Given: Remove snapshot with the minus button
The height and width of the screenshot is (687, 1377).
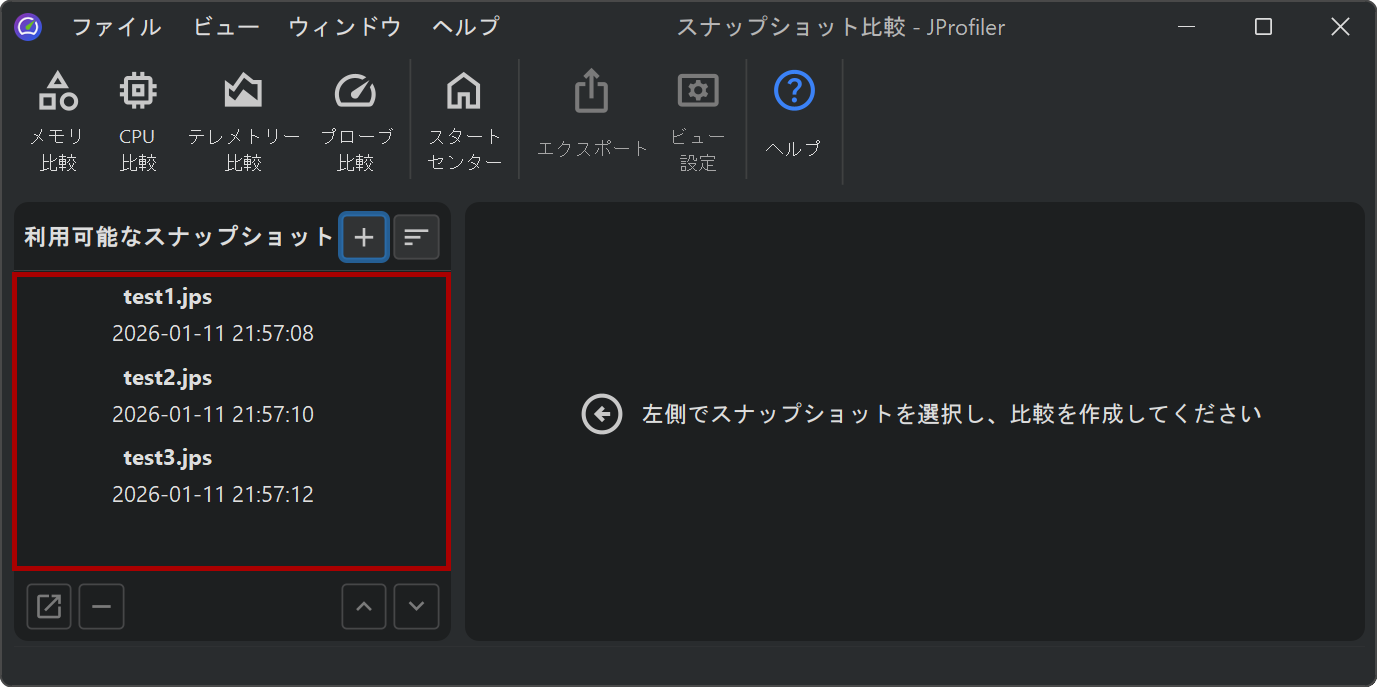Looking at the screenshot, I should point(101,607).
